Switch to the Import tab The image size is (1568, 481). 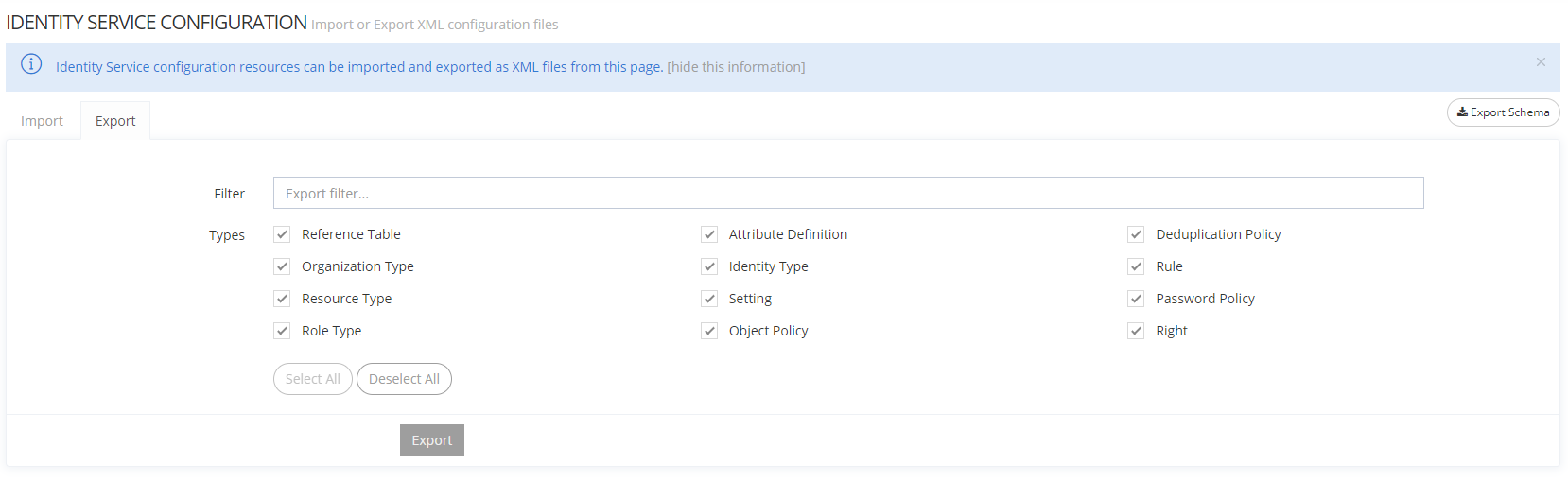point(42,121)
